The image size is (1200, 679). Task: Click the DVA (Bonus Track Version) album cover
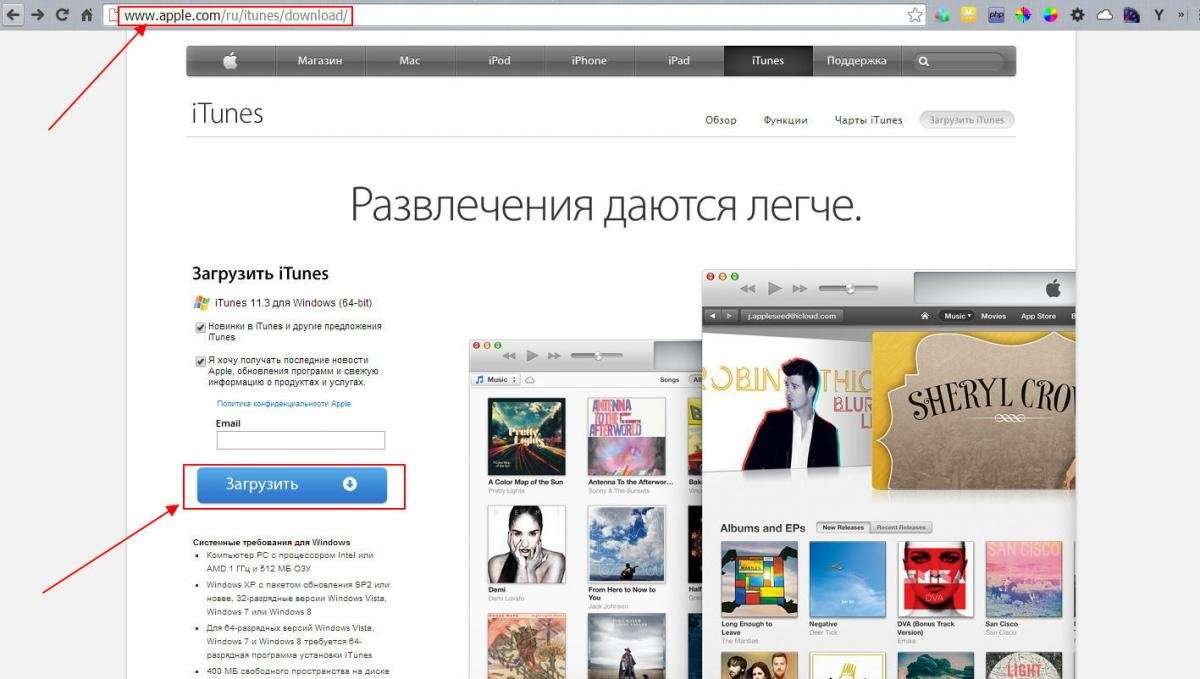click(936, 580)
